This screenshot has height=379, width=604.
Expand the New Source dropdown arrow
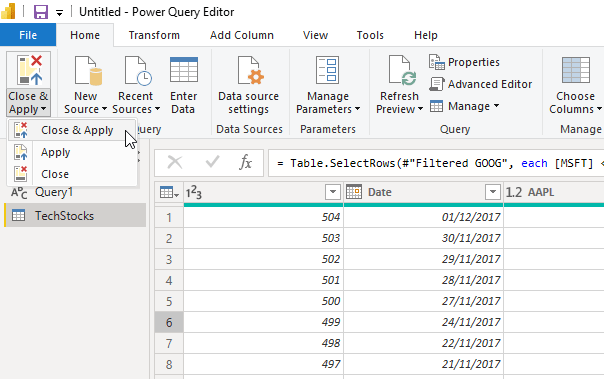point(104,109)
